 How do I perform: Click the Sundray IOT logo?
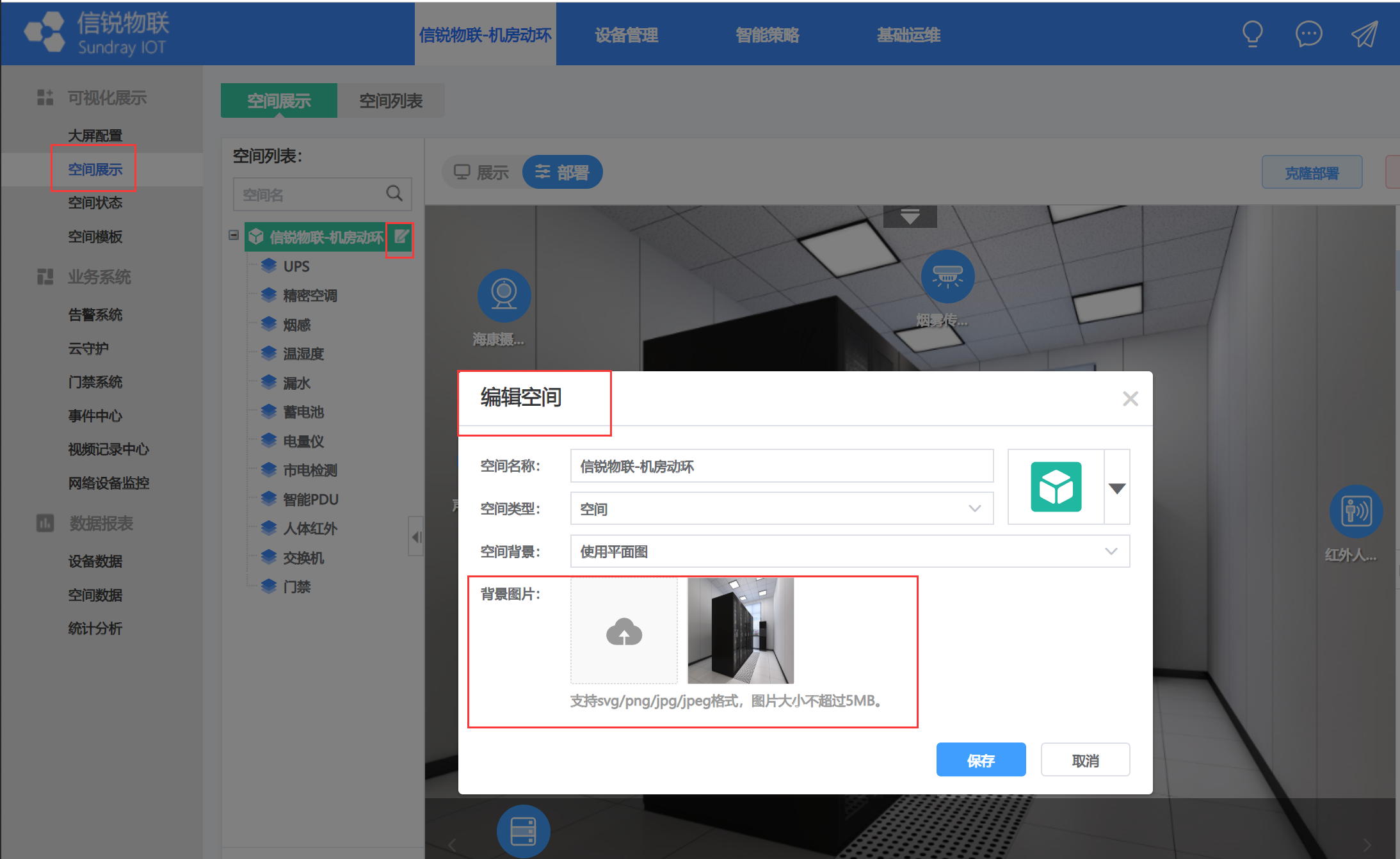click(x=96, y=33)
